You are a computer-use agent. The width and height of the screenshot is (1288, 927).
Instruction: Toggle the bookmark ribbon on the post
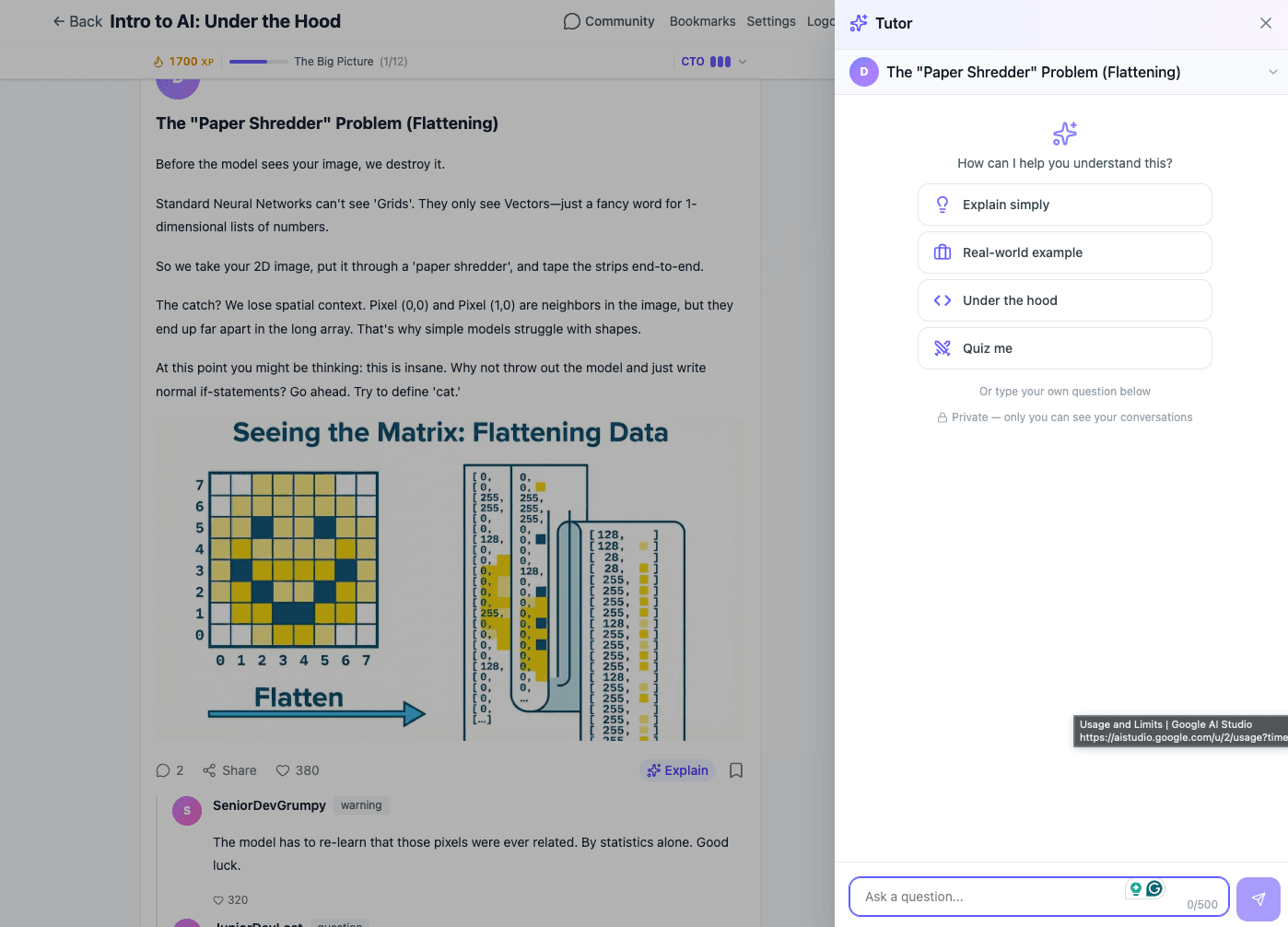point(735,769)
